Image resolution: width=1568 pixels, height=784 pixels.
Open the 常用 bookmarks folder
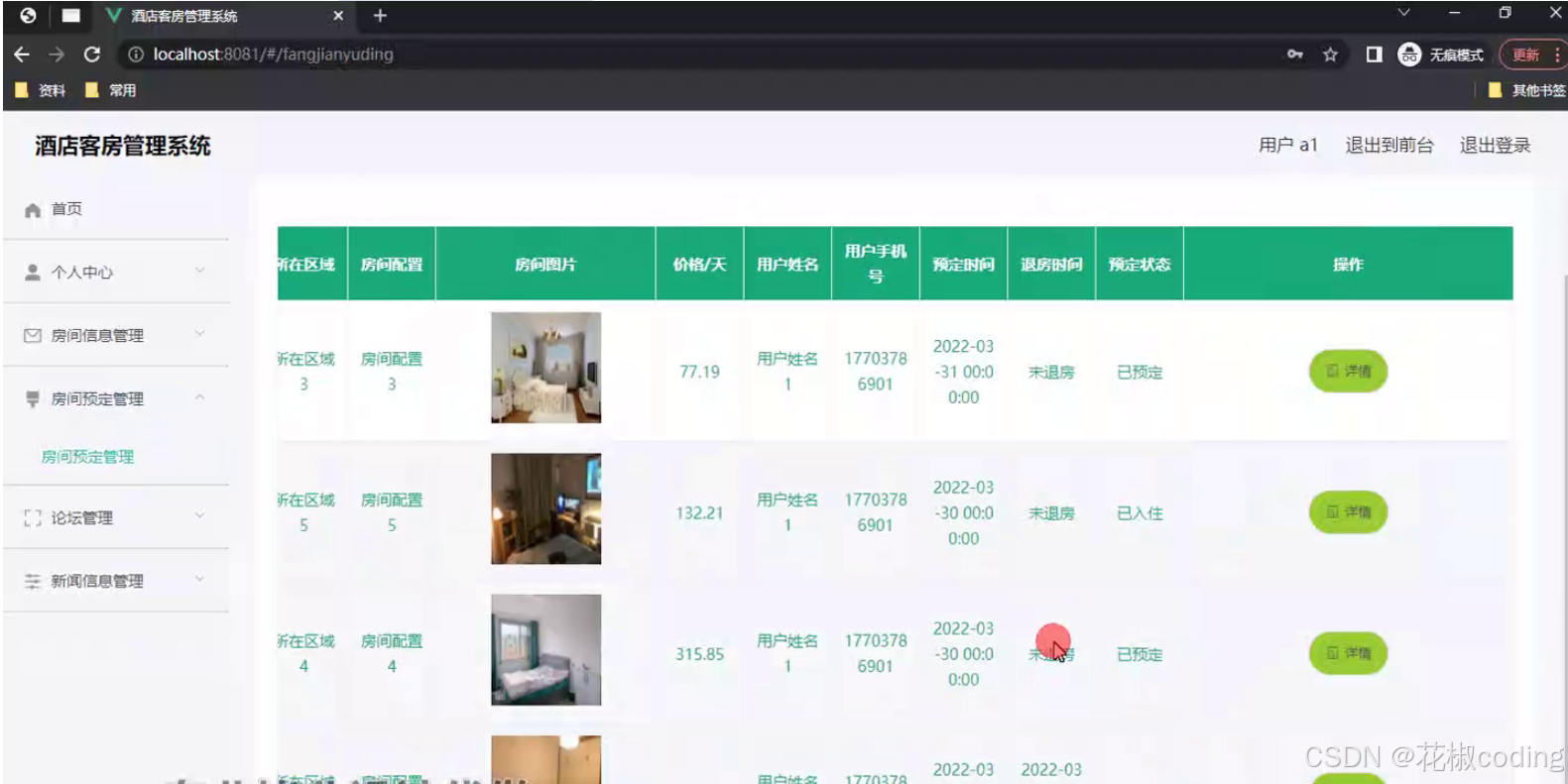(x=111, y=90)
